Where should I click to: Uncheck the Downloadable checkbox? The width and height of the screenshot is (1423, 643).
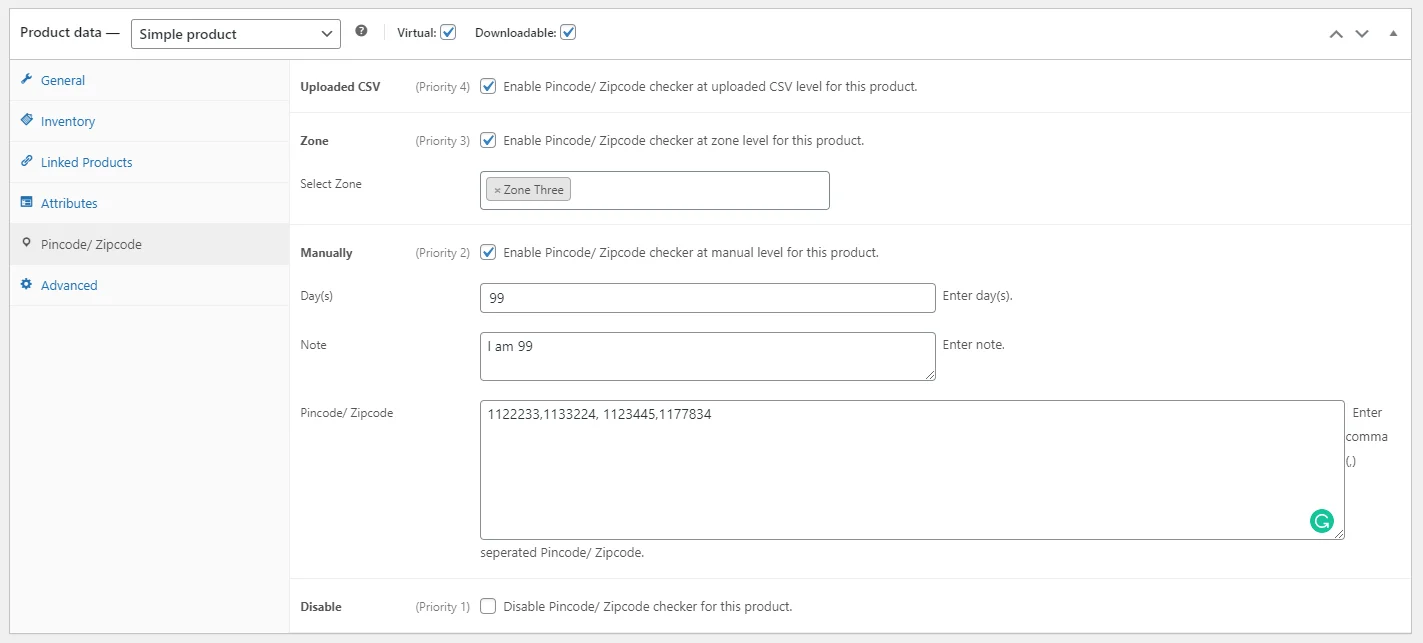[x=568, y=33]
